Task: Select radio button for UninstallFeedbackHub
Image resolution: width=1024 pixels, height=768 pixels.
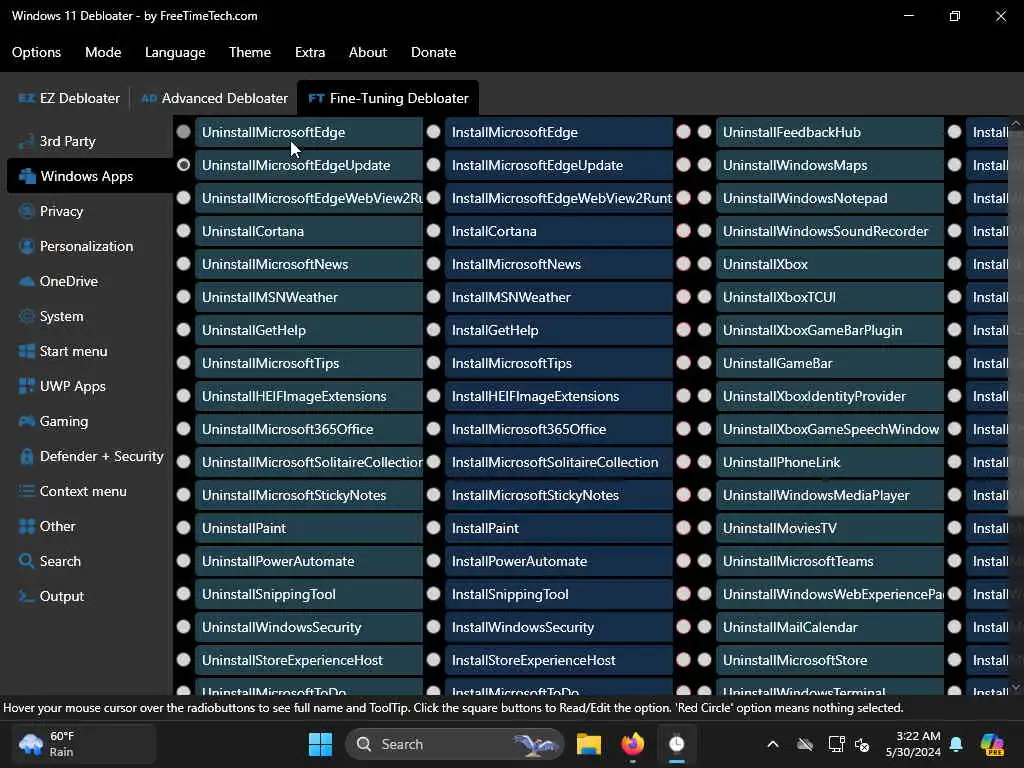Action: point(705,132)
